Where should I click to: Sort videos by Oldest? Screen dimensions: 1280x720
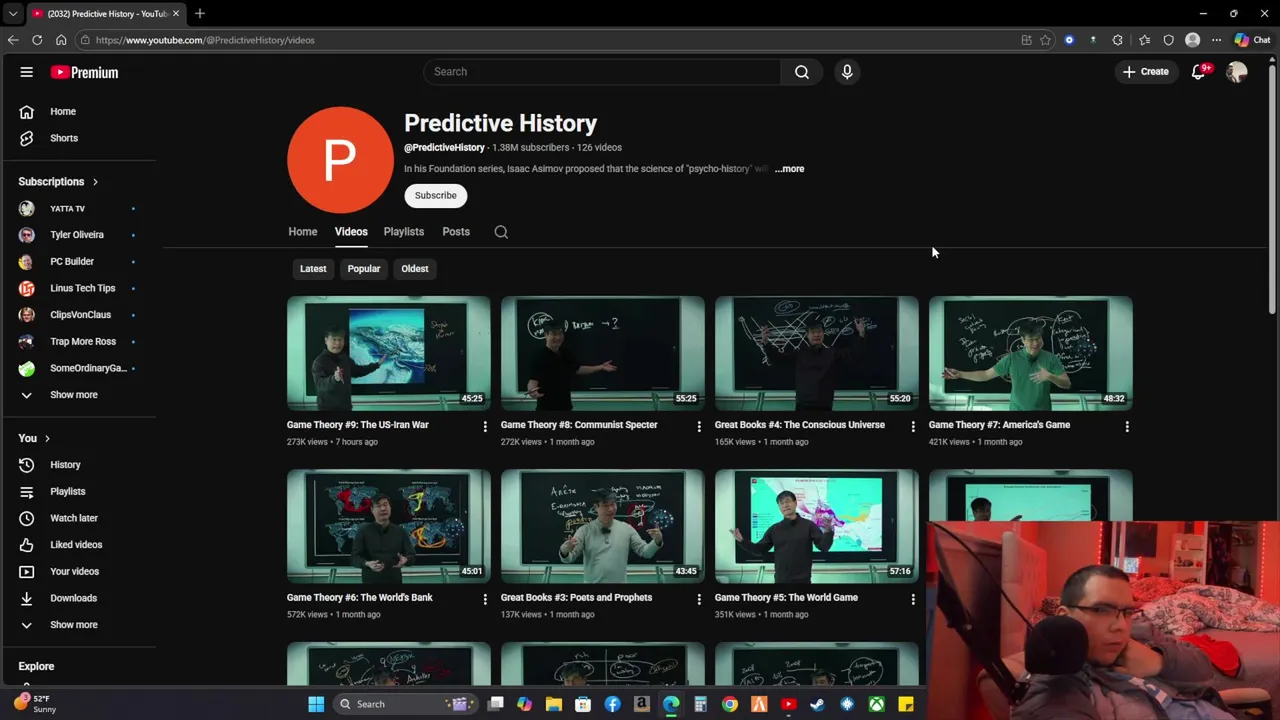coord(415,268)
